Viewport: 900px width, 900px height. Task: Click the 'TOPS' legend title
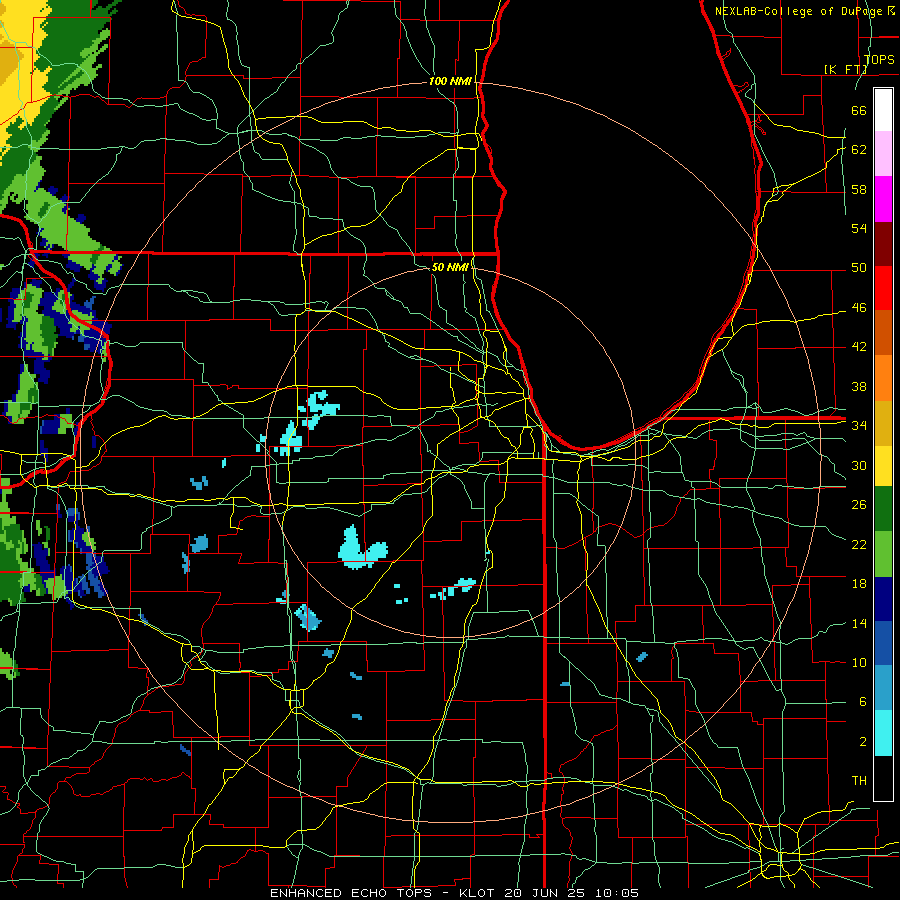click(x=879, y=59)
